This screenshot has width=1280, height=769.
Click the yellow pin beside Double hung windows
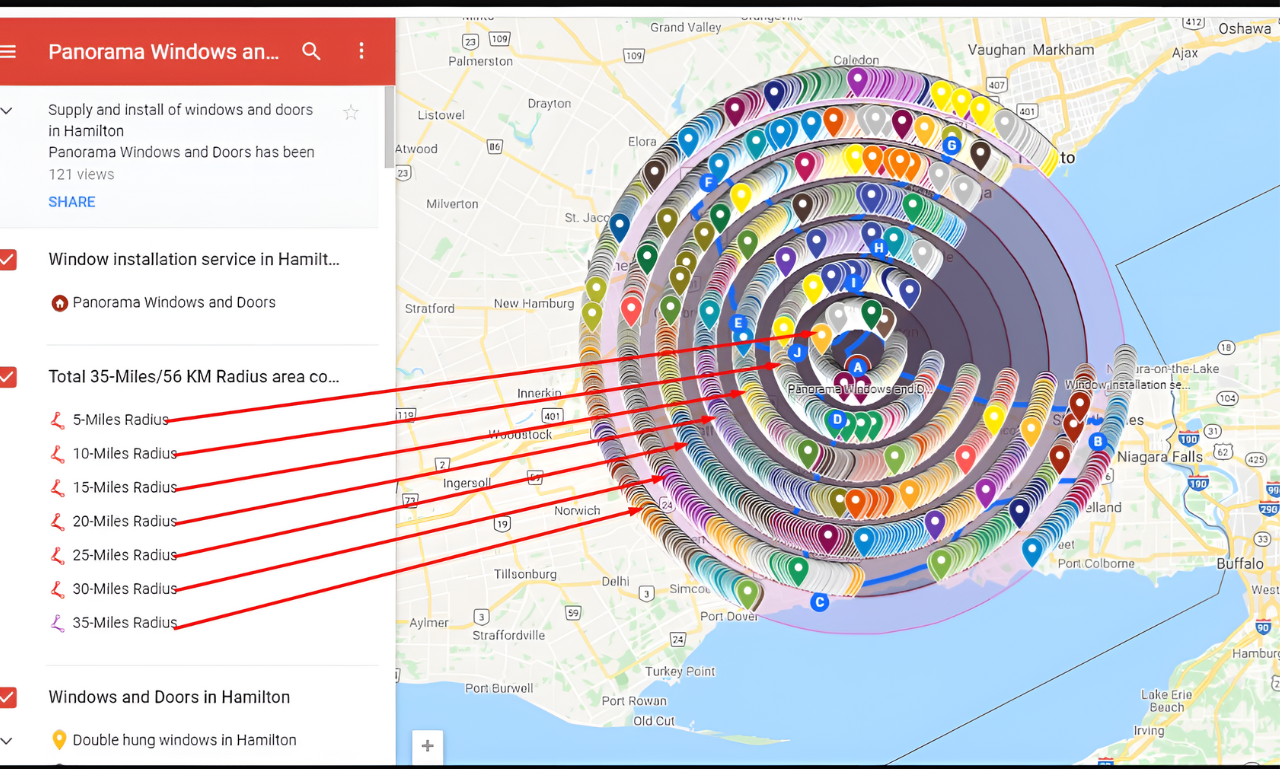click(x=59, y=741)
